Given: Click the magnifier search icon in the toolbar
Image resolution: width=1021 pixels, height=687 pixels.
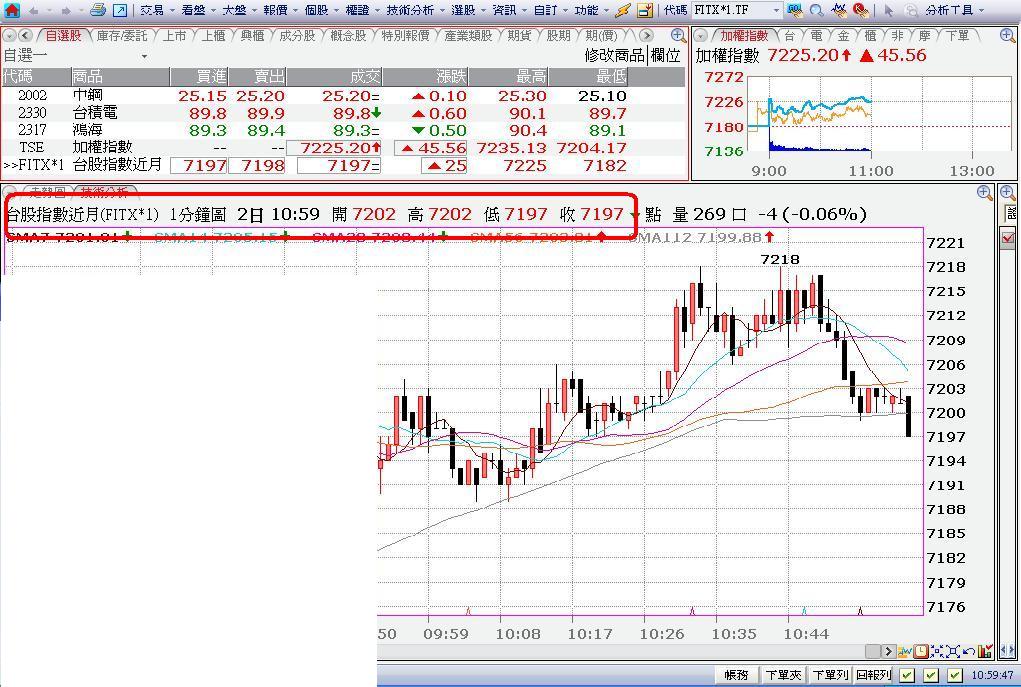Looking at the screenshot, I should click(817, 10).
